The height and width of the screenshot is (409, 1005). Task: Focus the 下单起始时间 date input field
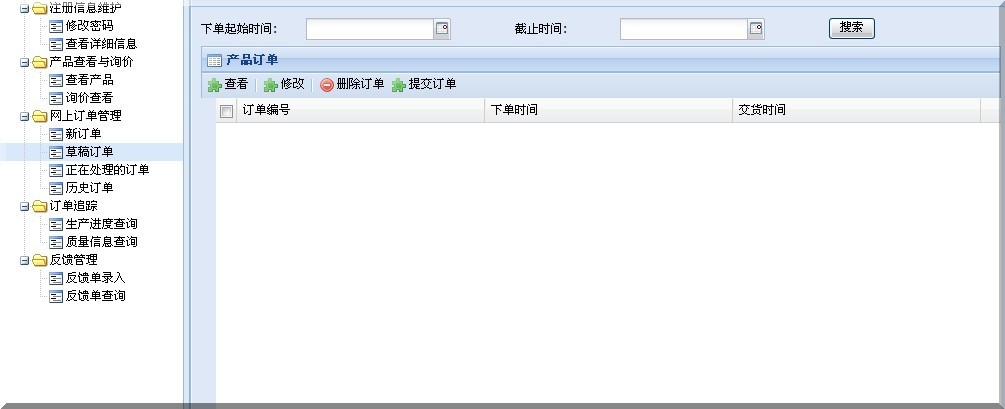tap(370, 29)
